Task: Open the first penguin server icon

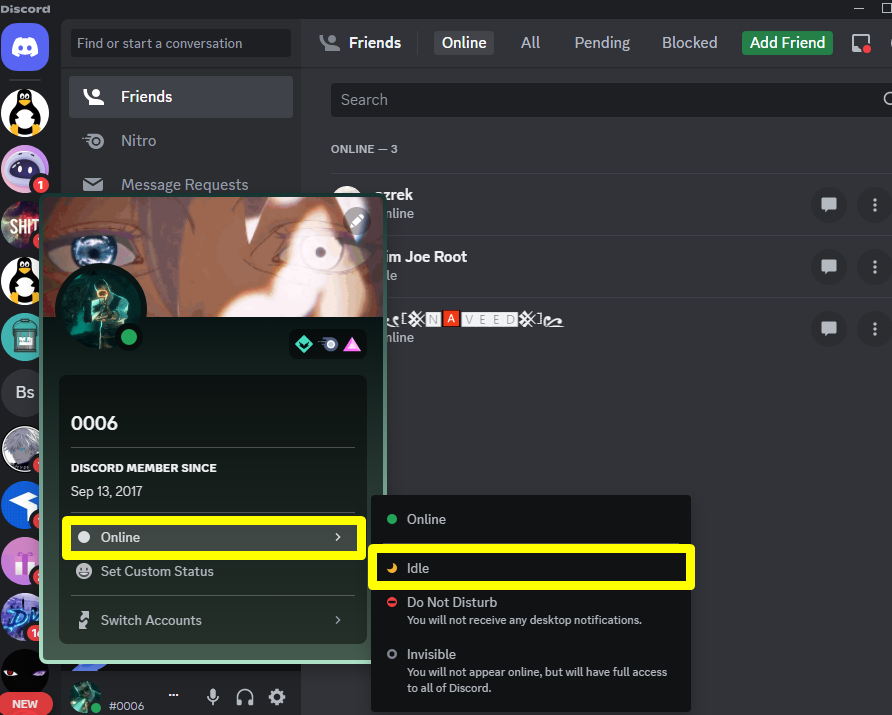Action: pyautogui.click(x=25, y=113)
